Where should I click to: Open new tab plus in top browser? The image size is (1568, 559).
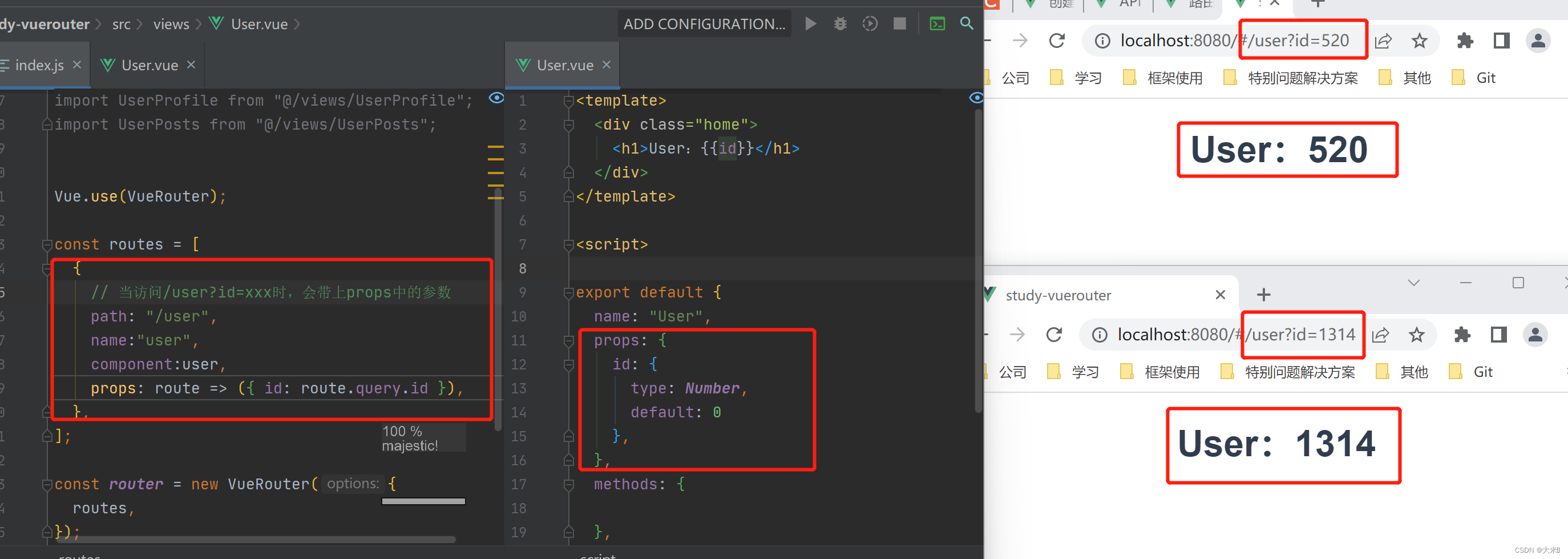click(1318, 3)
